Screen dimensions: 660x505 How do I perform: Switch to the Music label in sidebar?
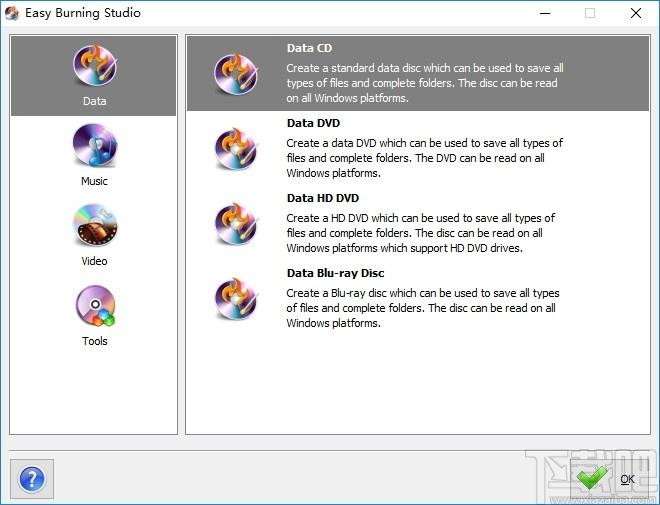(x=94, y=181)
